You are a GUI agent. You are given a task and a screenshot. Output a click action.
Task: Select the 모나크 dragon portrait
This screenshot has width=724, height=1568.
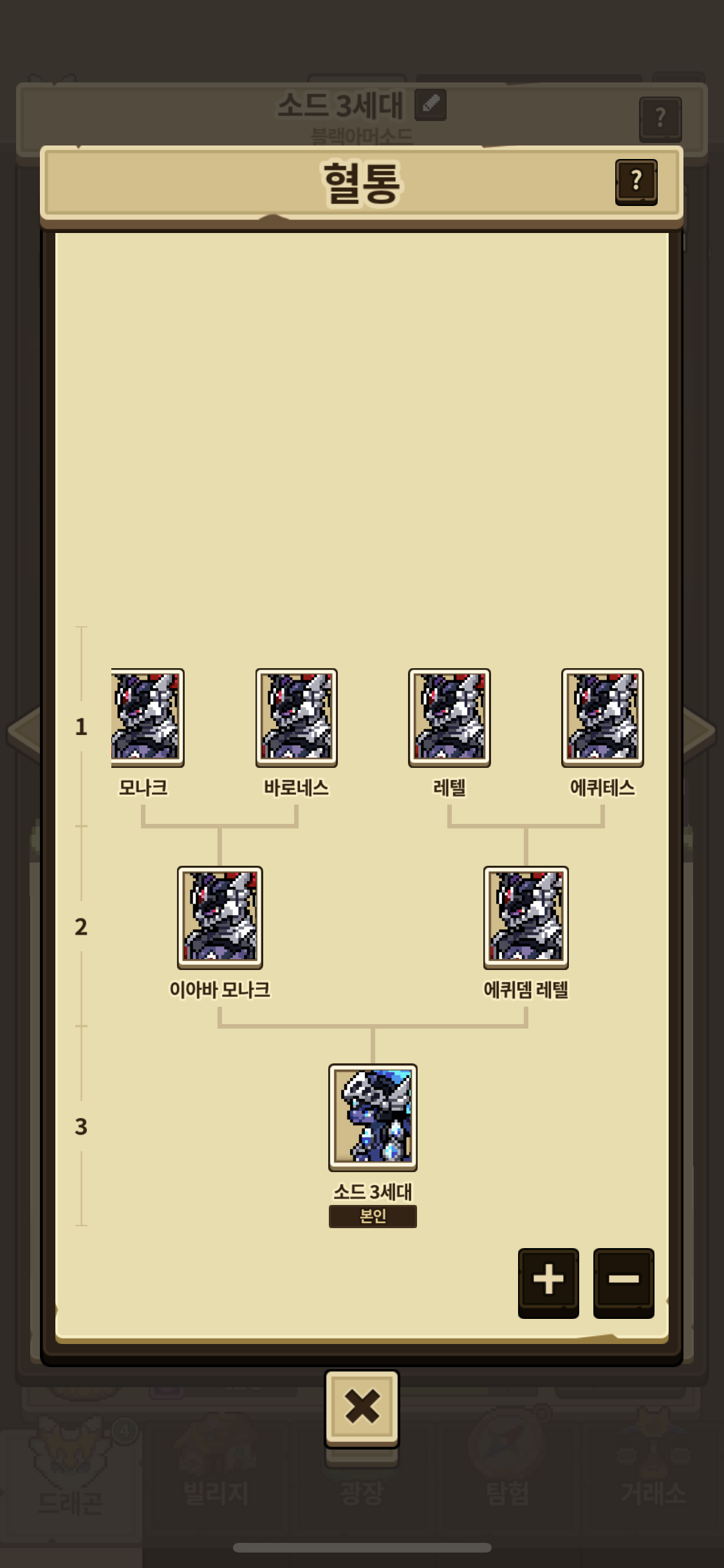tap(148, 717)
